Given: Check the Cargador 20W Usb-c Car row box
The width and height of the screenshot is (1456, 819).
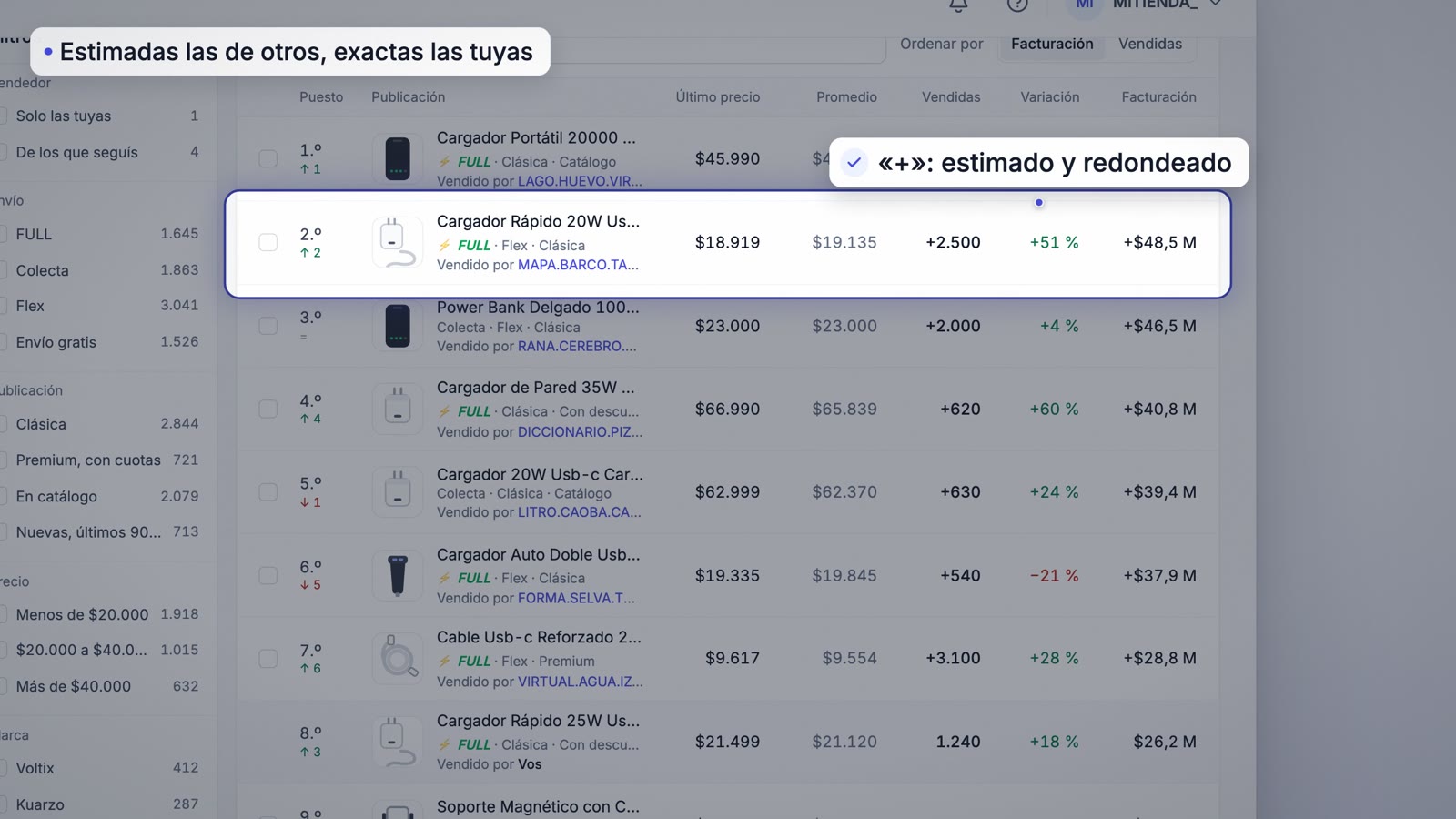Looking at the screenshot, I should pos(268,492).
